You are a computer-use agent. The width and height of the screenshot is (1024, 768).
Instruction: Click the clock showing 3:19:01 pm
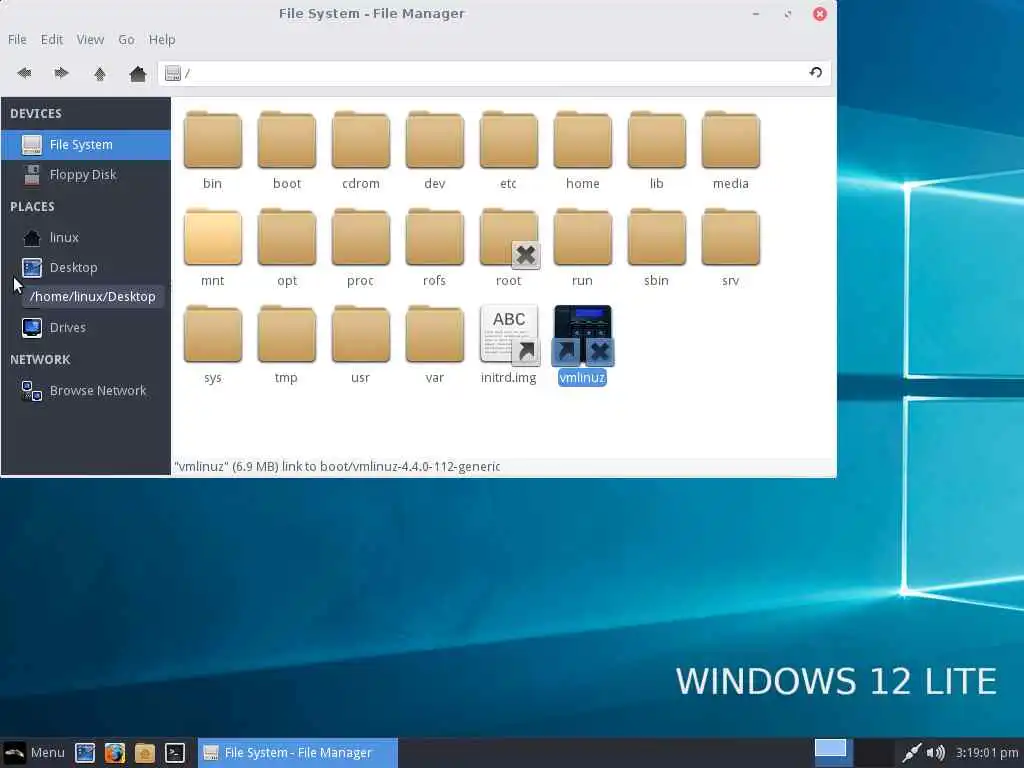tap(987, 752)
